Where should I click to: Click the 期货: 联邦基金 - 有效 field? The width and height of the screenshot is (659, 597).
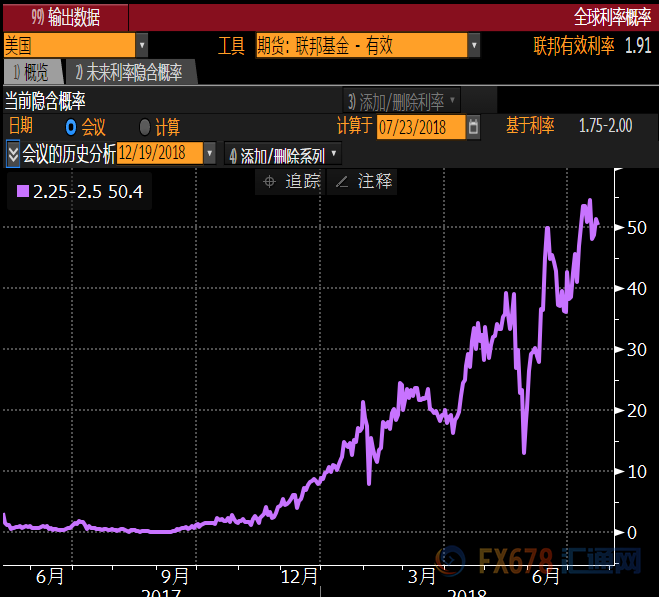pos(360,46)
